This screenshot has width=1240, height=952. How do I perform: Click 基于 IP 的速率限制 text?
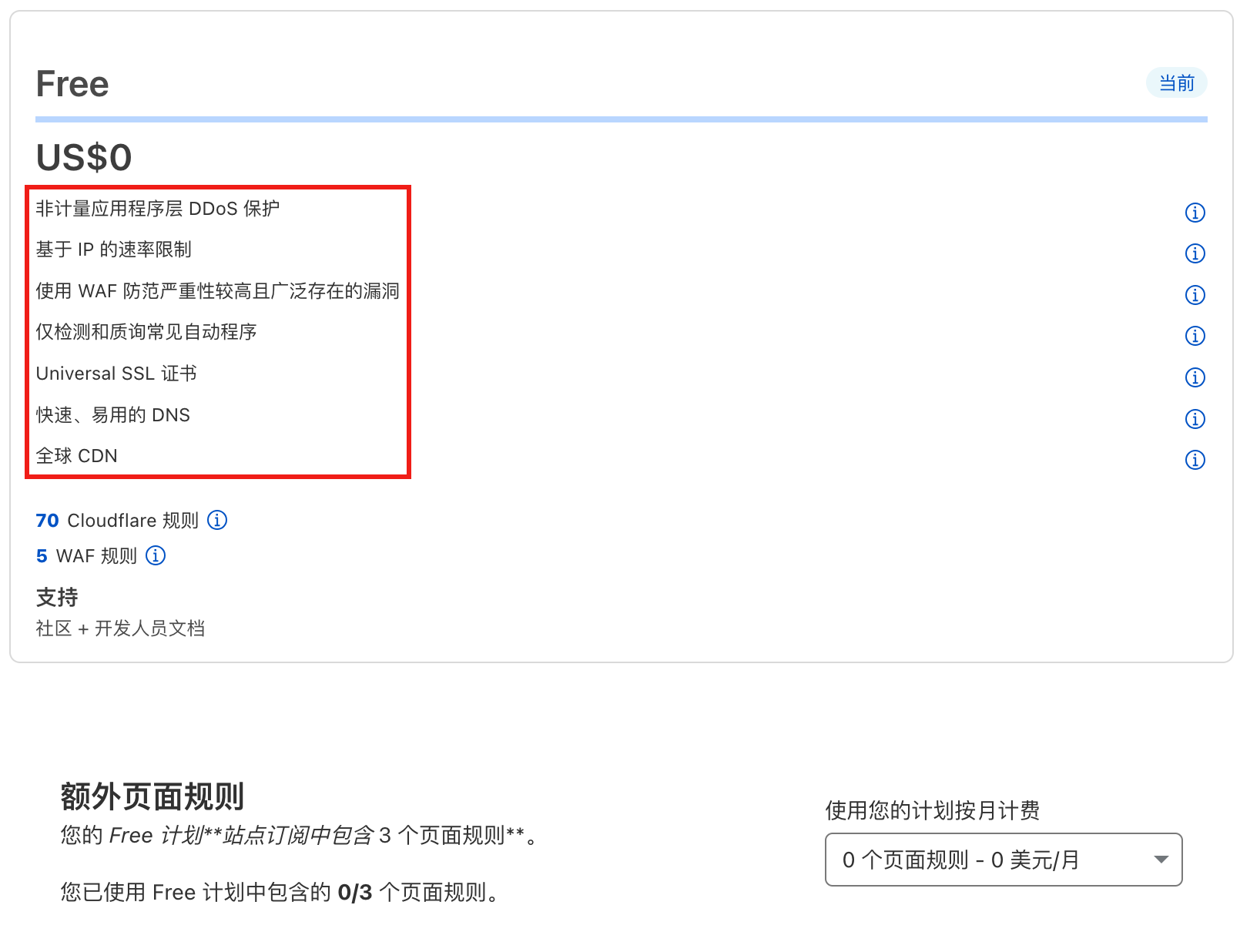(113, 250)
